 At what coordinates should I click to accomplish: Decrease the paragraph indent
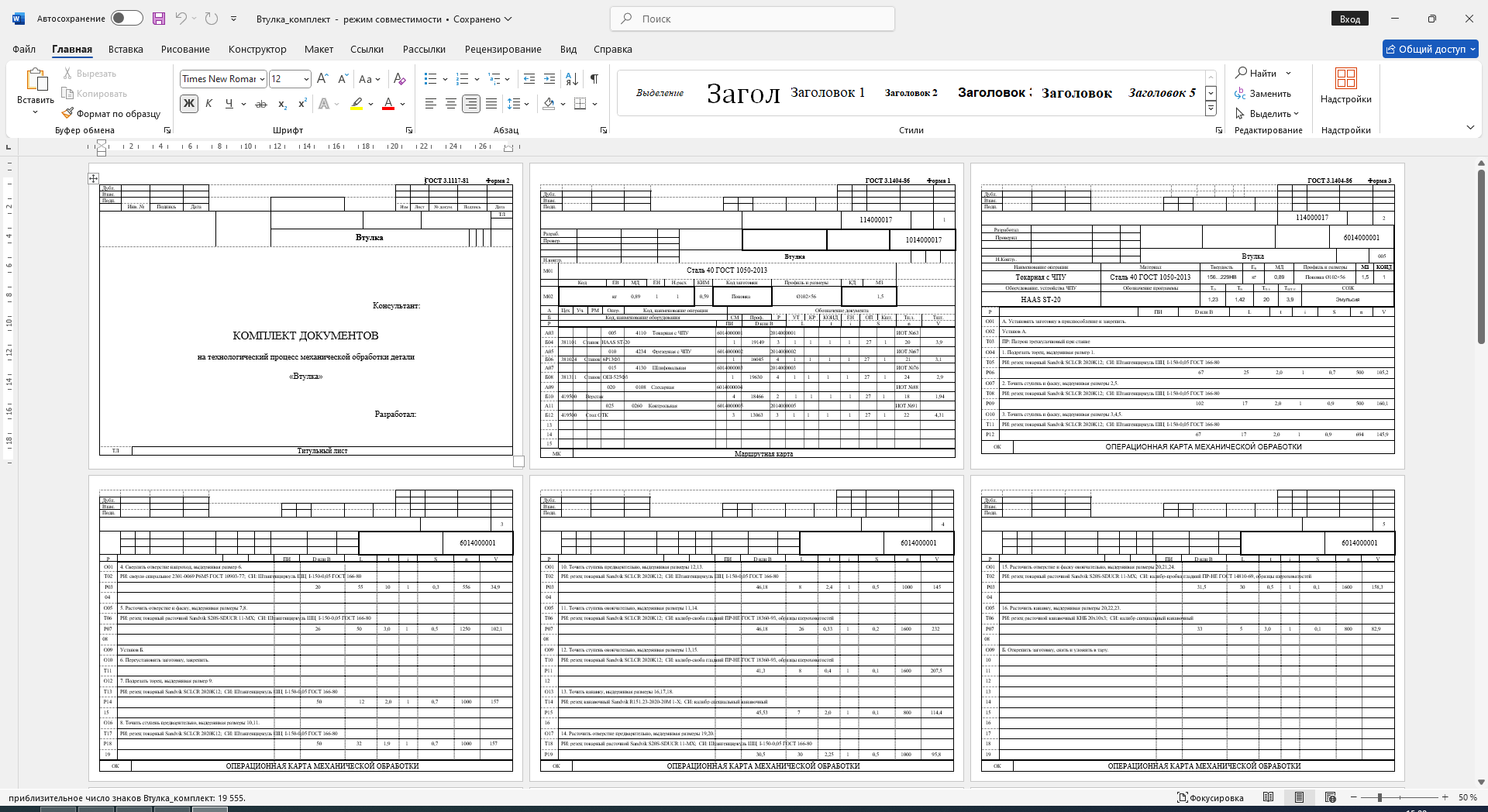coord(529,79)
